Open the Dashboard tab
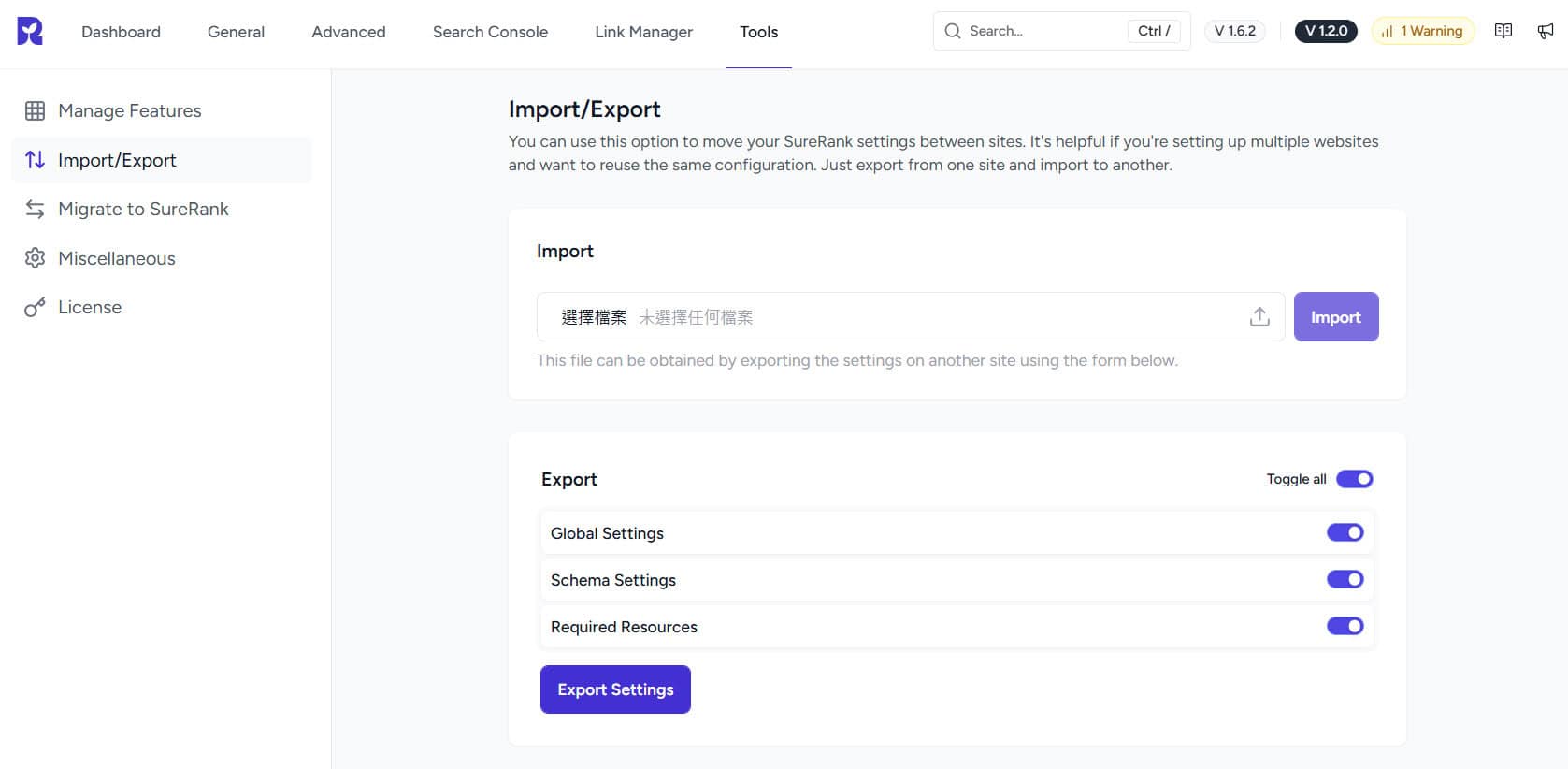The image size is (1568, 769). [121, 32]
